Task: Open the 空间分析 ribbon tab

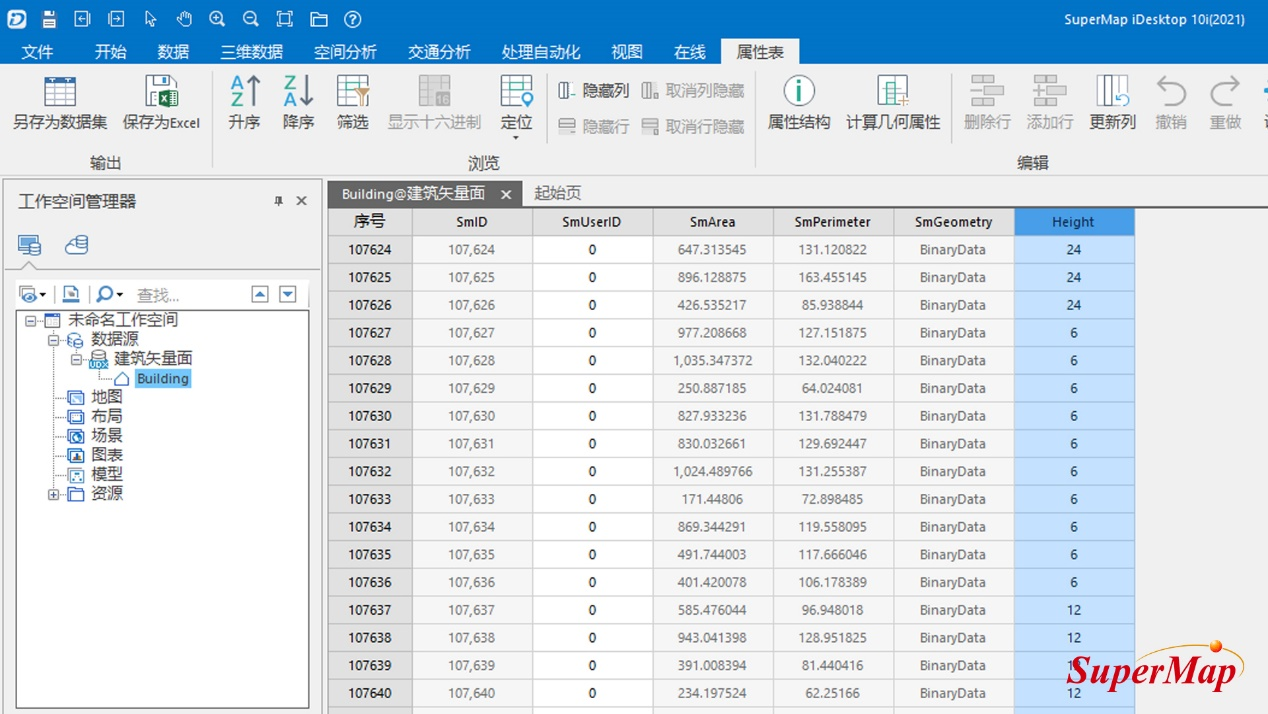Action: [x=345, y=52]
